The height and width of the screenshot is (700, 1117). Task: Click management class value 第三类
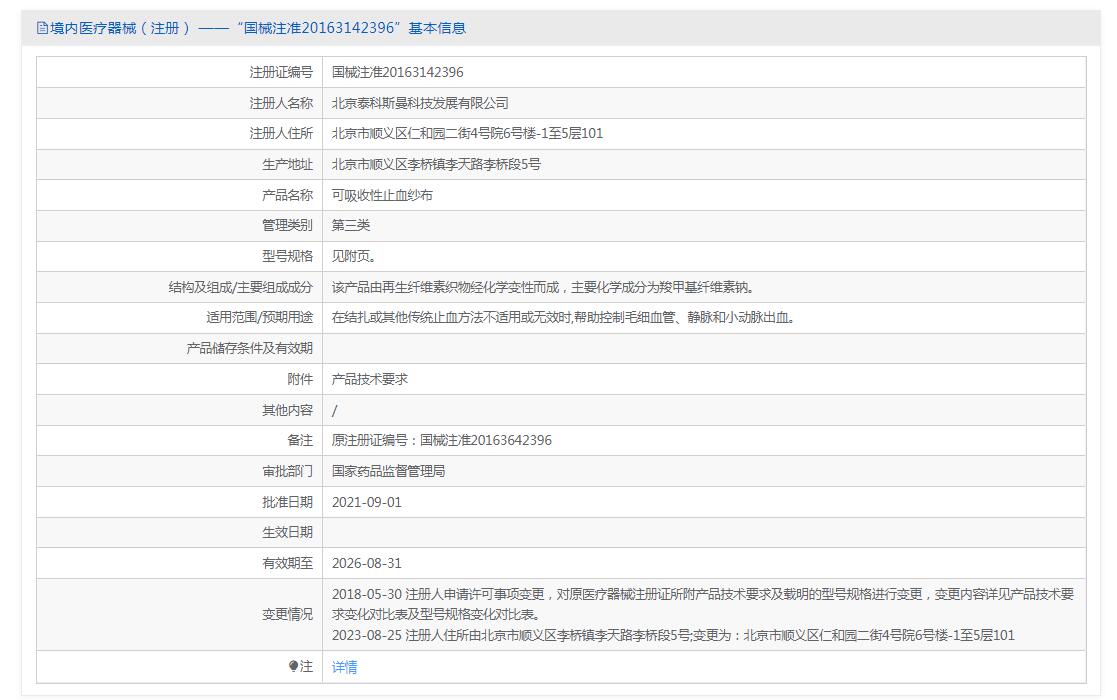(351, 225)
